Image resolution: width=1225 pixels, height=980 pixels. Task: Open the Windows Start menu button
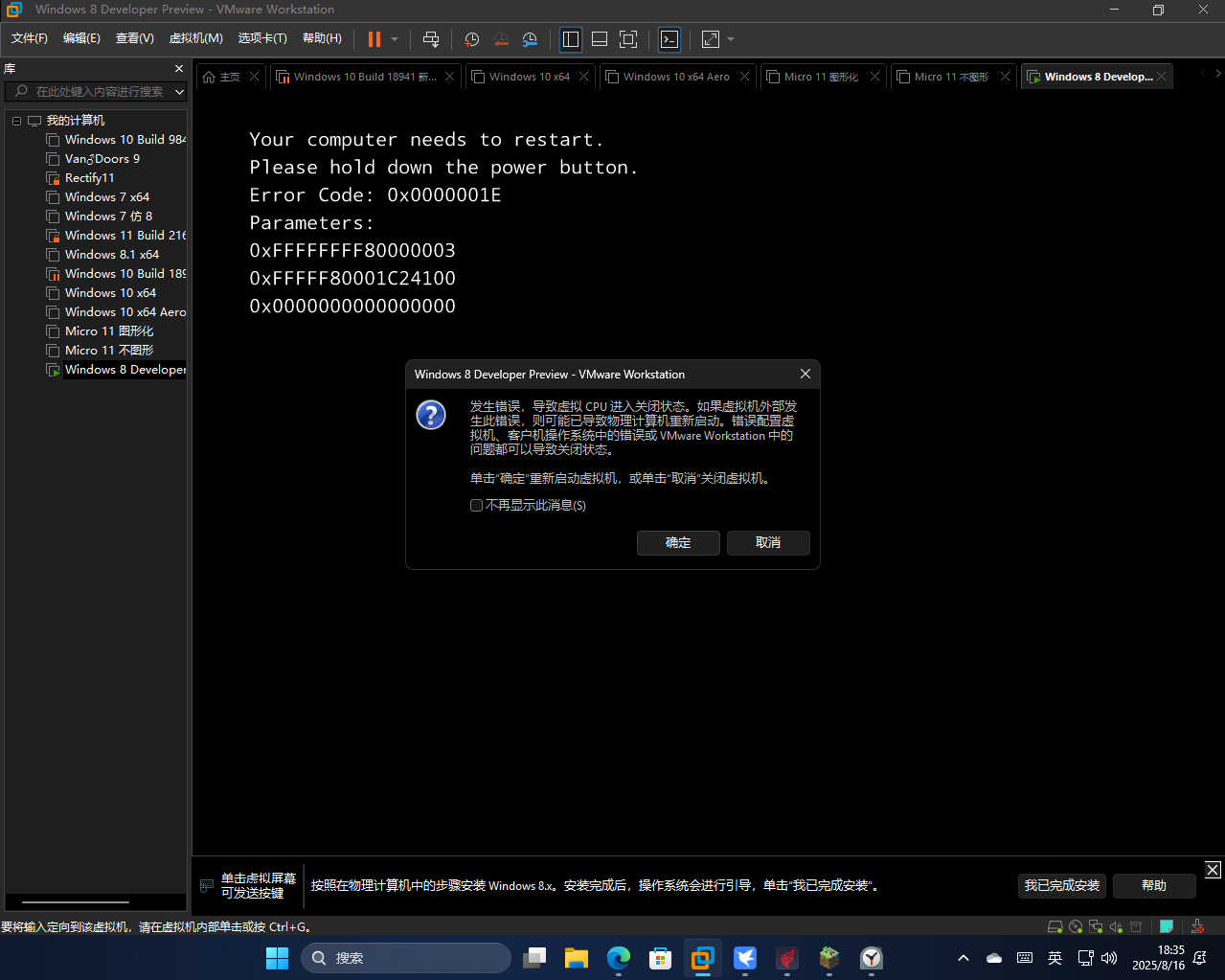coord(277,958)
